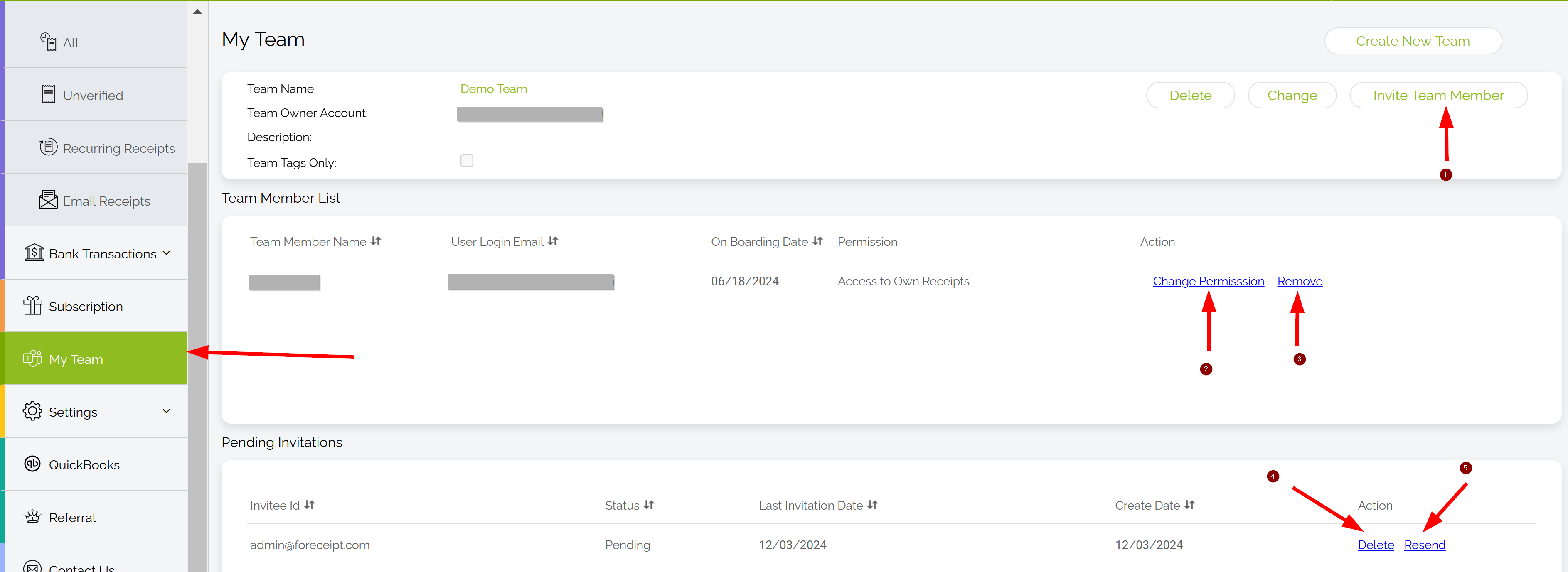Open the Settings sidebar item
The width and height of the screenshot is (1568, 572).
[x=73, y=412]
